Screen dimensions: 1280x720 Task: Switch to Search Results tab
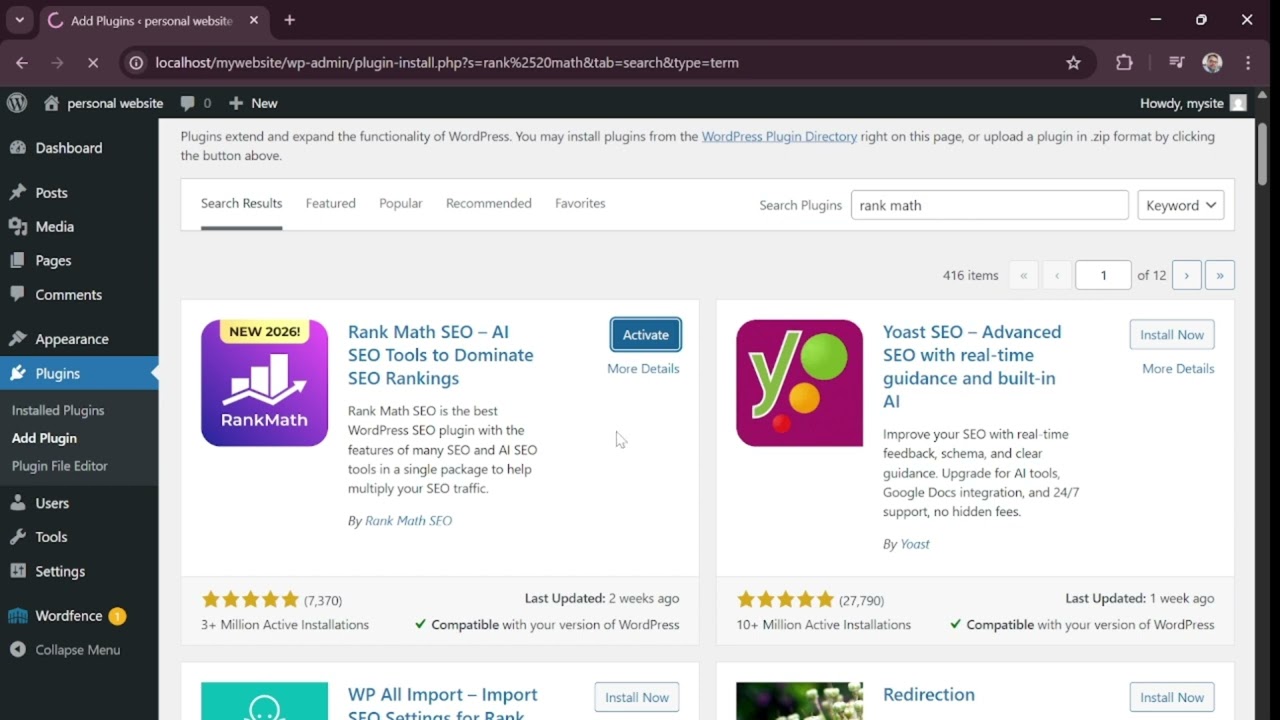[x=241, y=204]
